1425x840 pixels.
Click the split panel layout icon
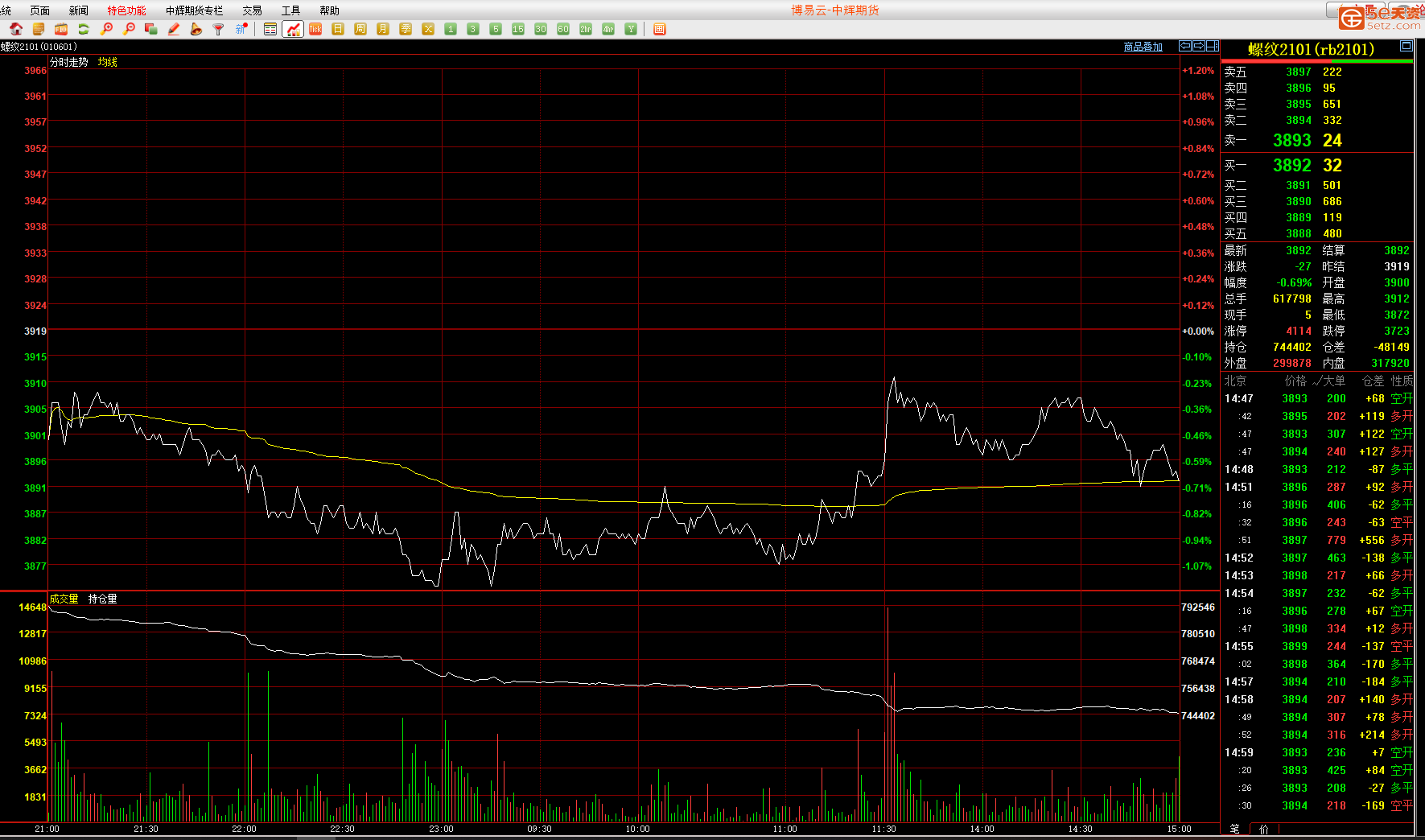point(1213,46)
